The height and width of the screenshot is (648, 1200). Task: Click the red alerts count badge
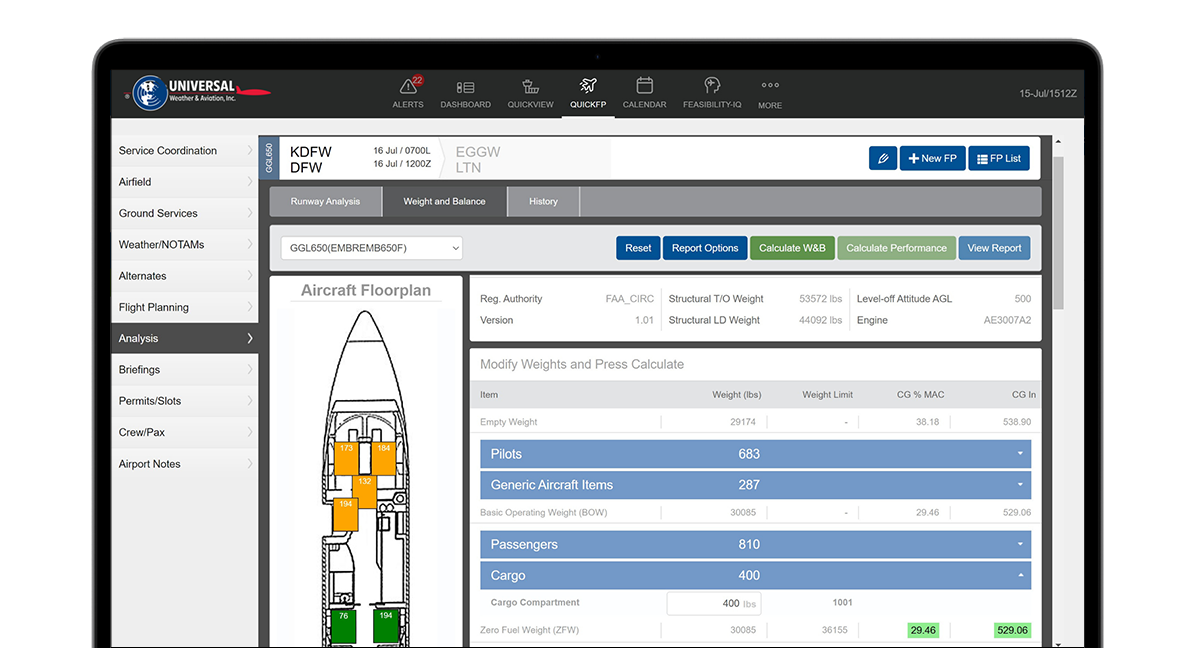(x=417, y=80)
